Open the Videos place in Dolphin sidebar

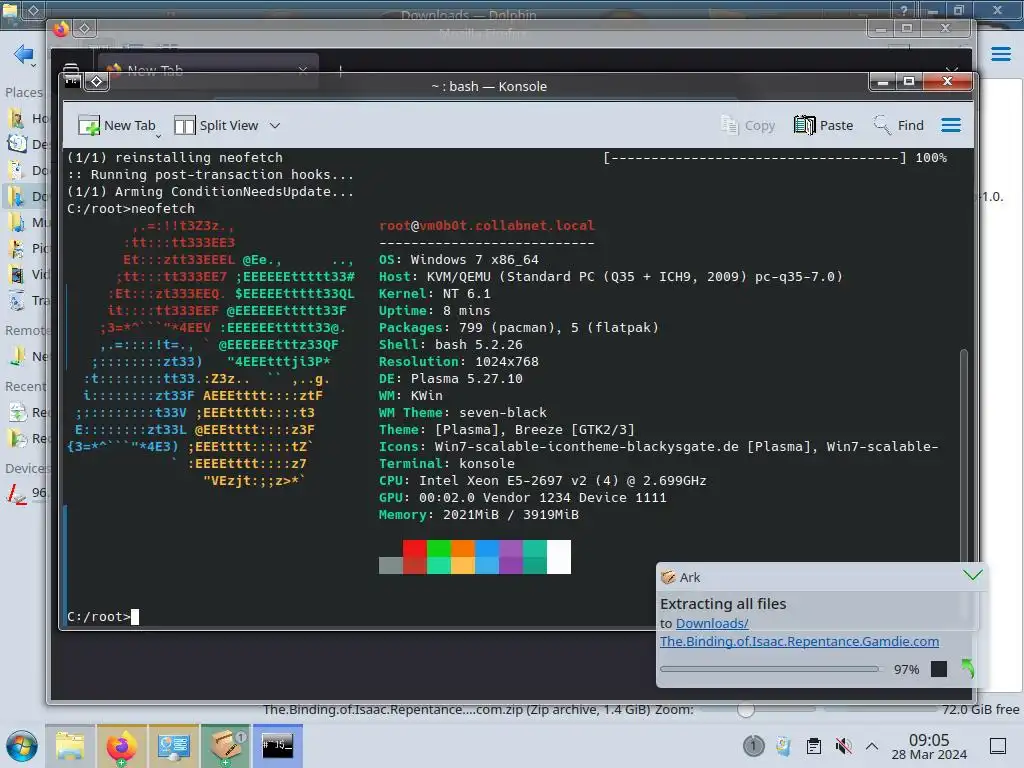tap(26, 274)
